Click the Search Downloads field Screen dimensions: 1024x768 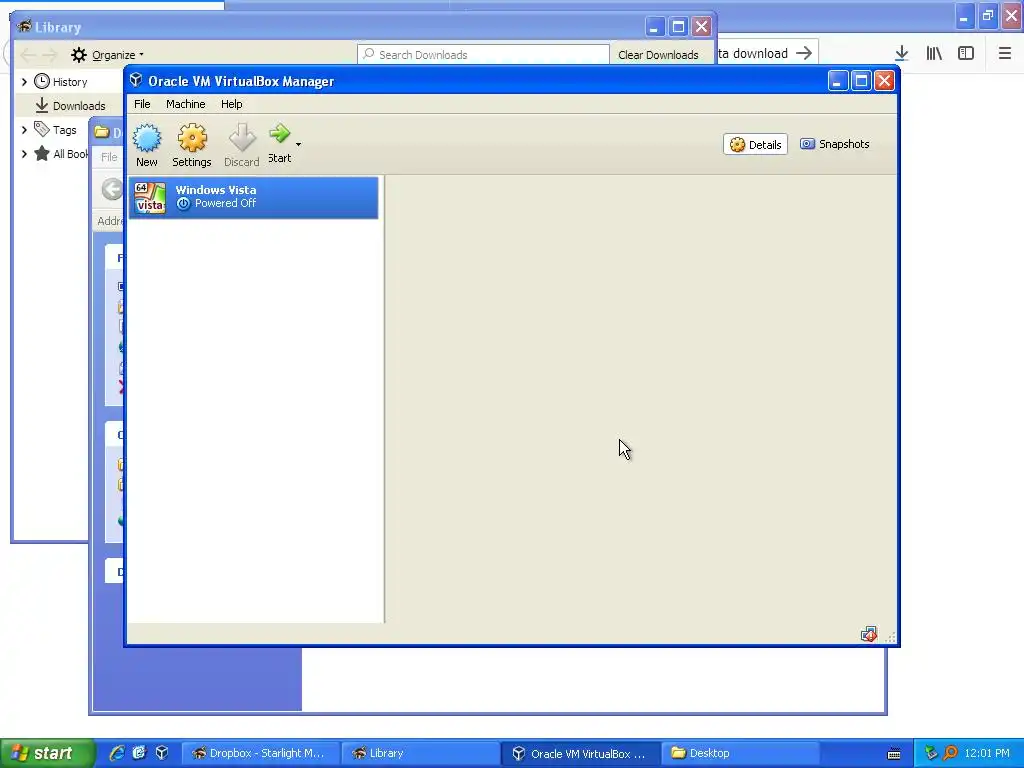coord(483,55)
